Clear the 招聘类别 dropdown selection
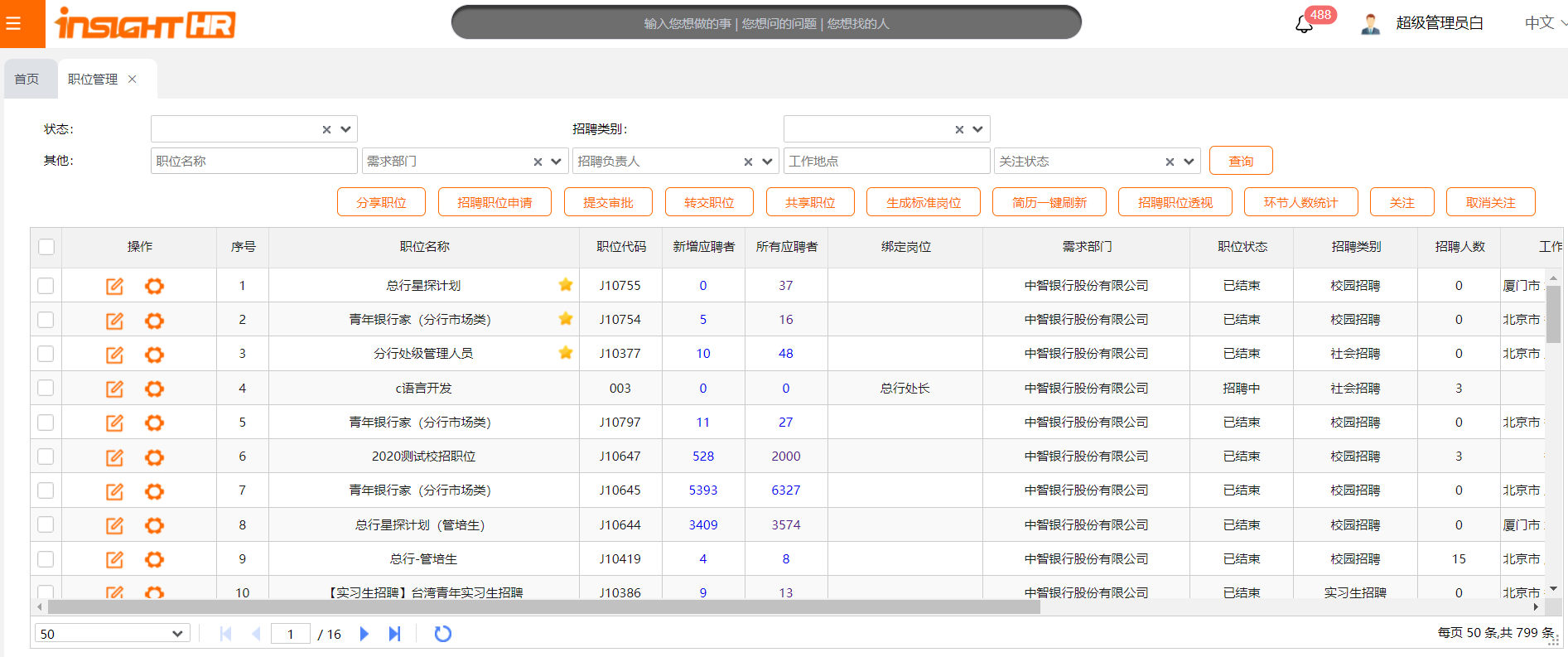Screen dimensions: 1568x657 point(959,129)
